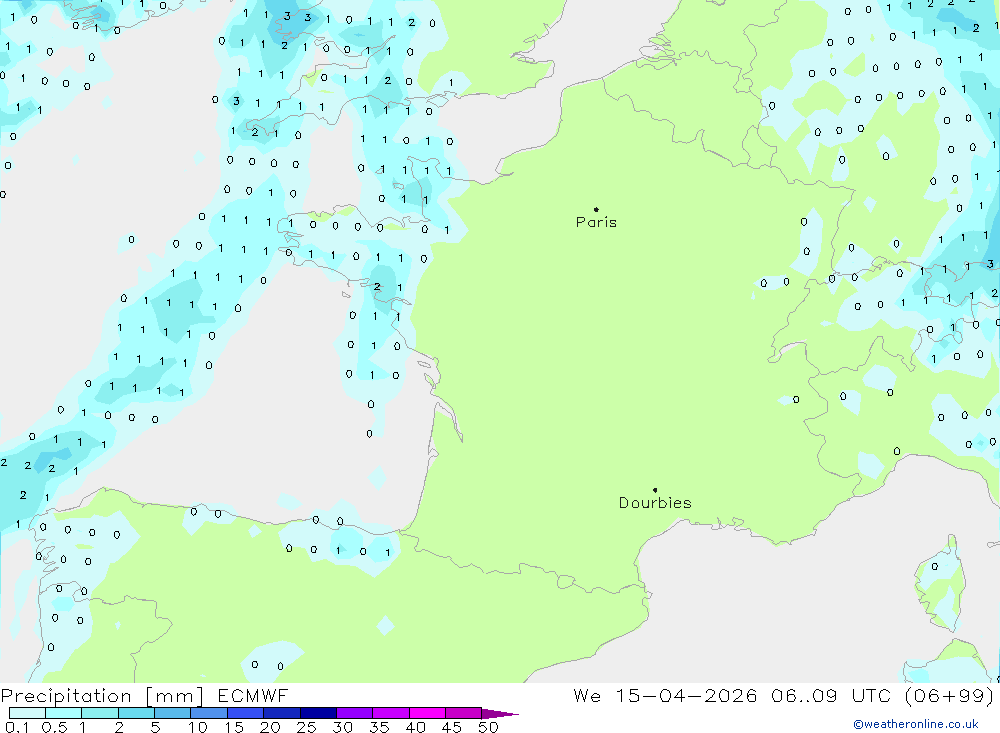Click the Dourbies location label

point(655,503)
